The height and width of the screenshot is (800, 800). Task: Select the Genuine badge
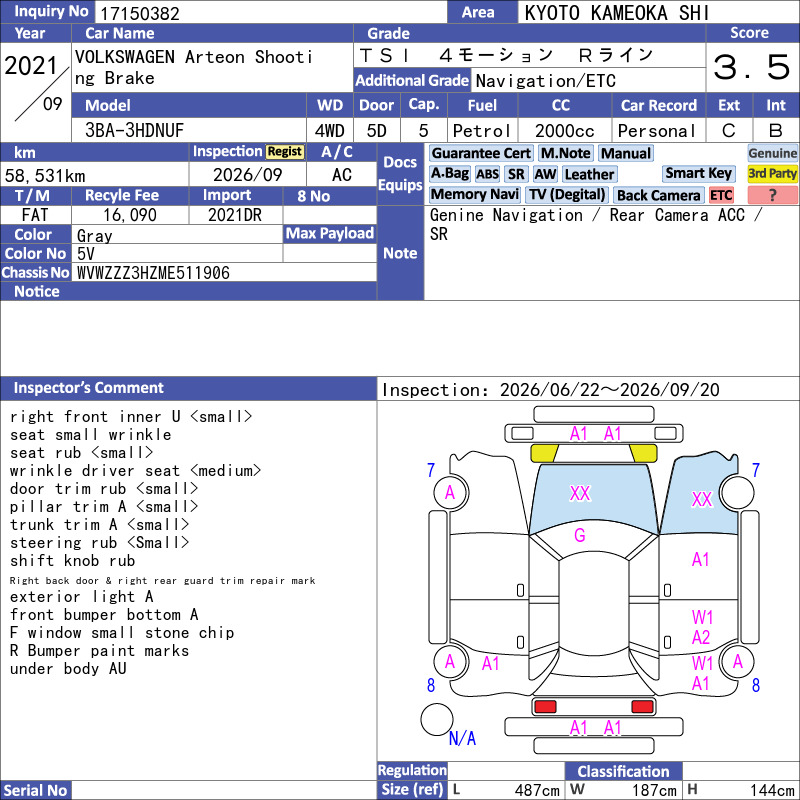(x=772, y=153)
